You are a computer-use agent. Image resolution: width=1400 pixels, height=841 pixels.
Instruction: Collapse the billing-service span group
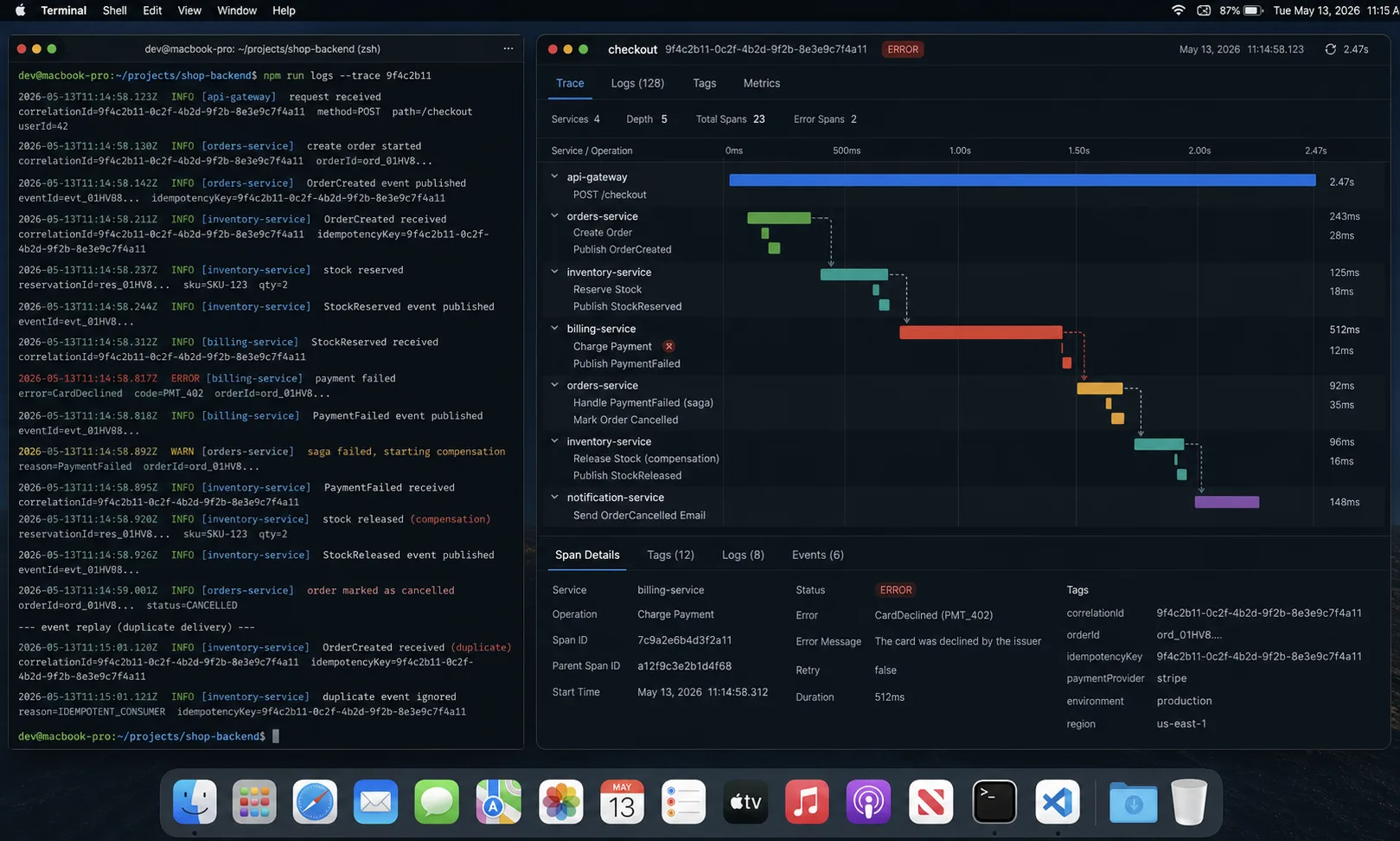(554, 329)
